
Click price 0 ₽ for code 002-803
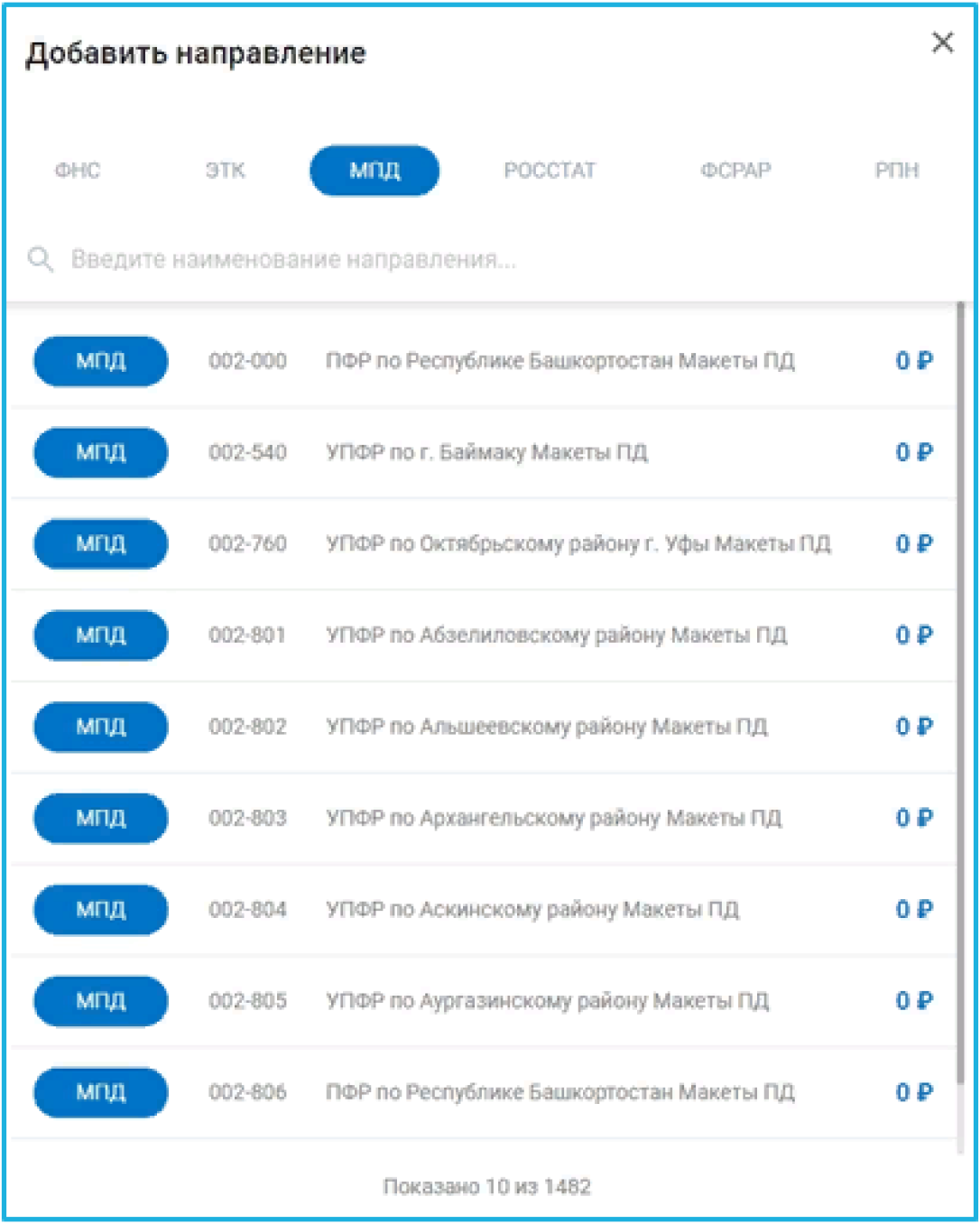914,818
